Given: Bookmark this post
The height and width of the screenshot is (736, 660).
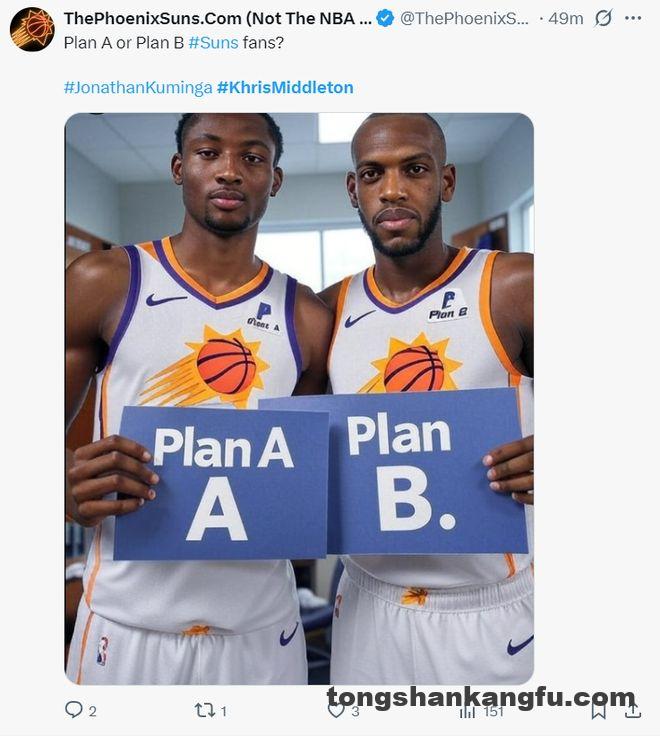Looking at the screenshot, I should pyautogui.click(x=598, y=711).
